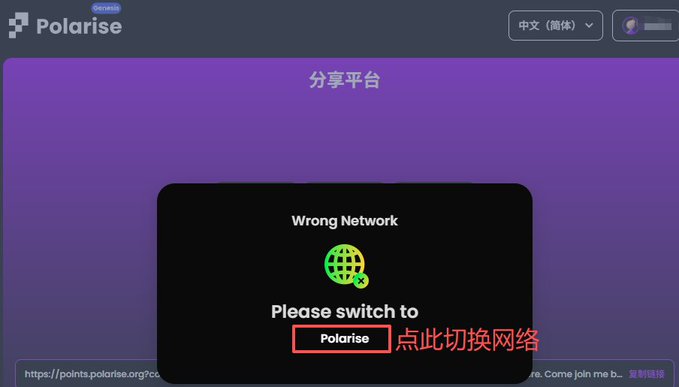Click the green globe network icon

(345, 264)
